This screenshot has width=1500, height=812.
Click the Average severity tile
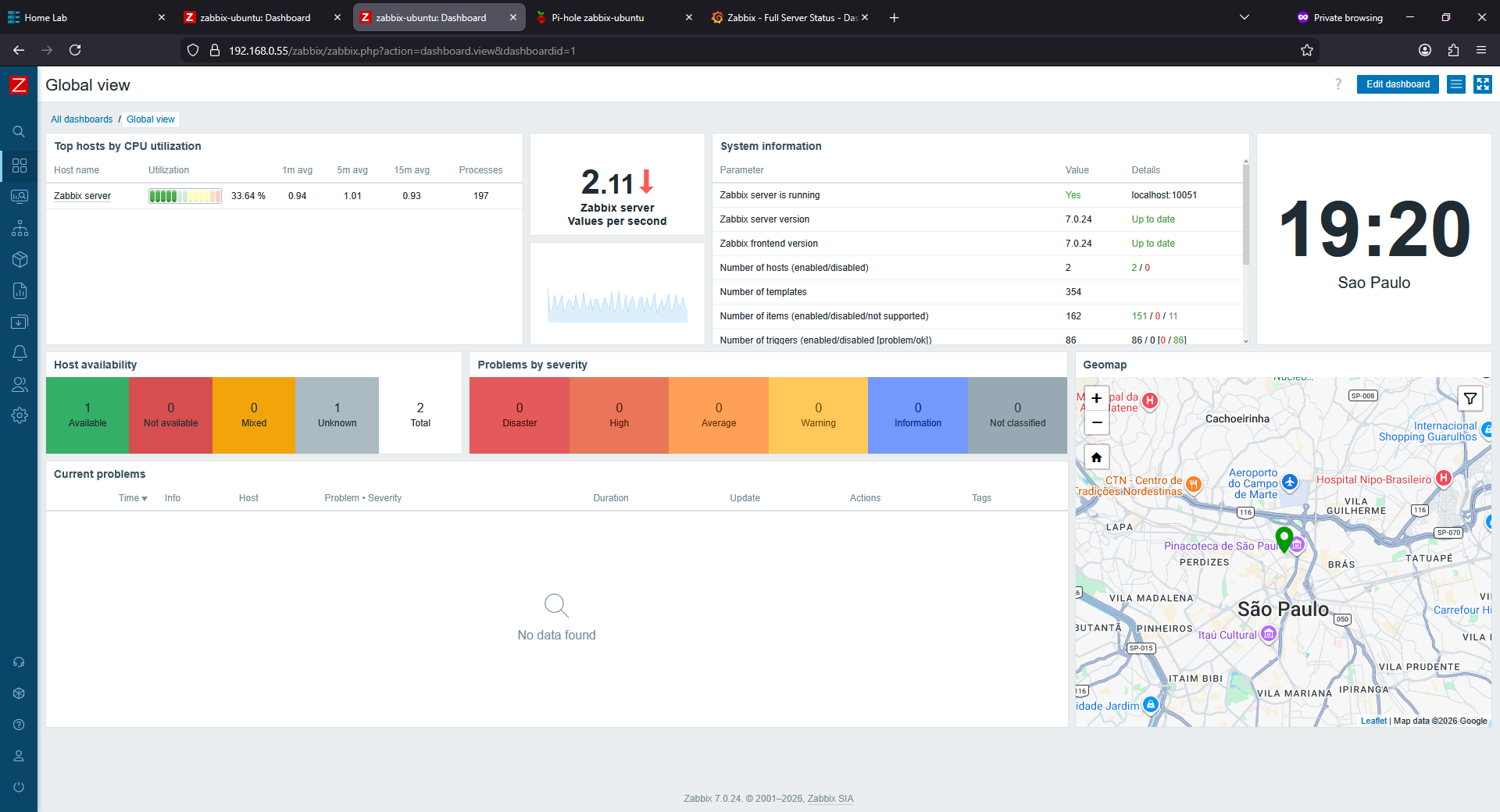point(719,415)
